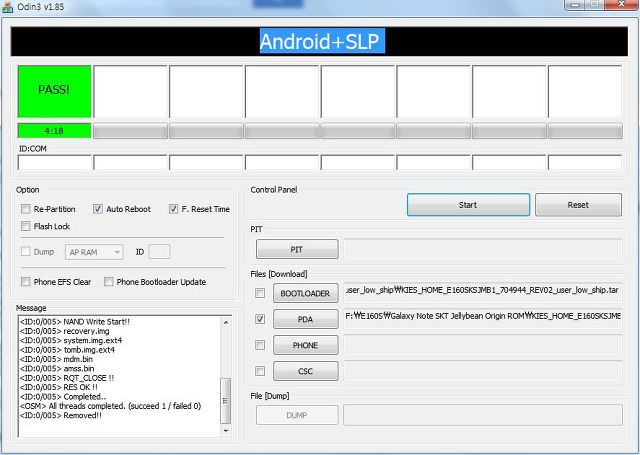The image size is (640, 455).
Task: Uncheck the Auto Reboot option
Action: pyautogui.click(x=98, y=209)
